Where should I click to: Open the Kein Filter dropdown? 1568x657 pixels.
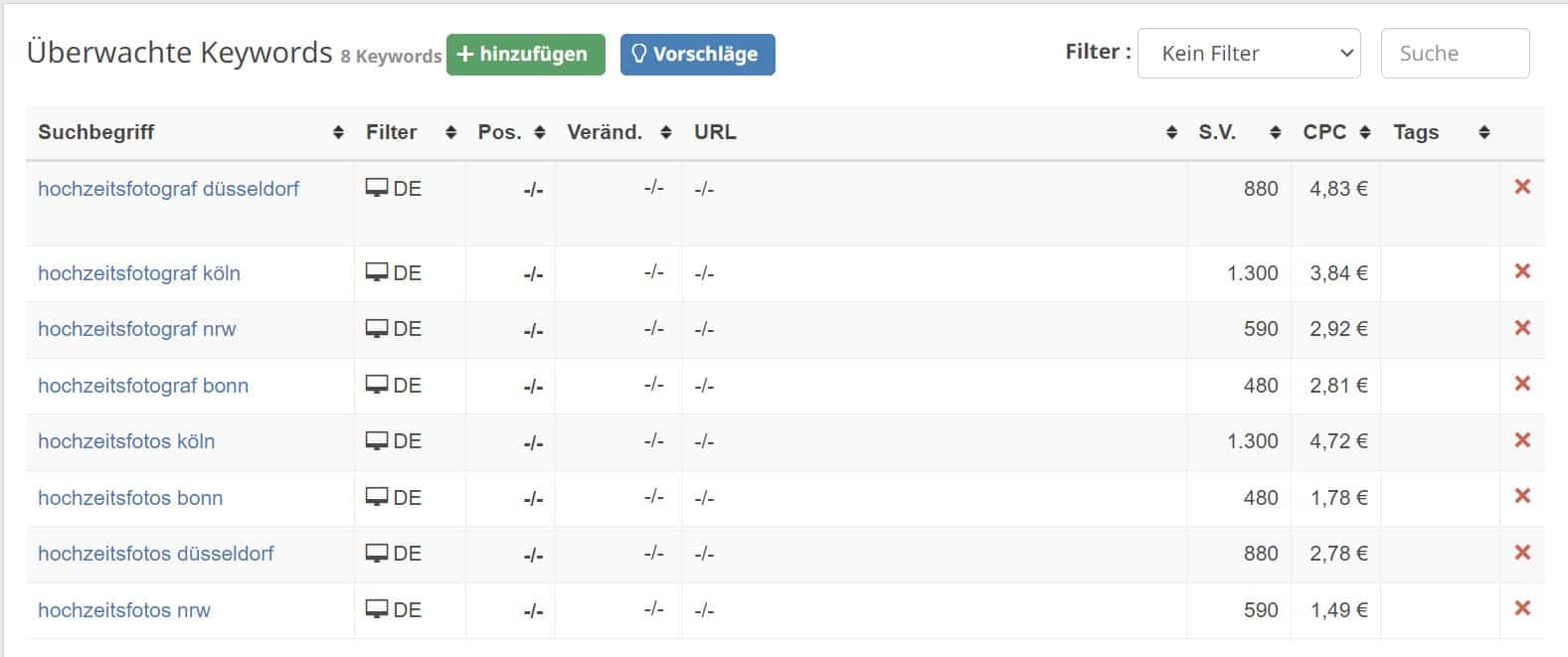tap(1249, 53)
